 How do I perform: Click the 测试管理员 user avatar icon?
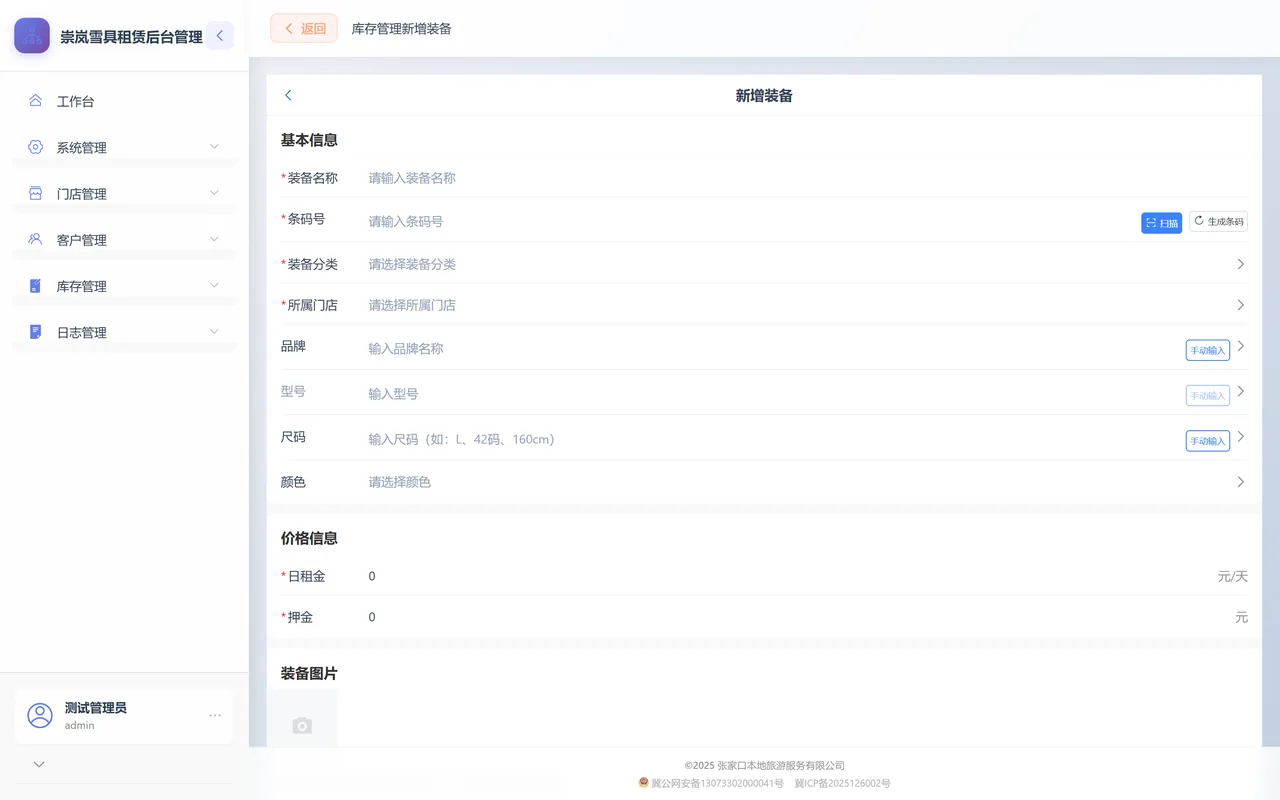(x=40, y=715)
